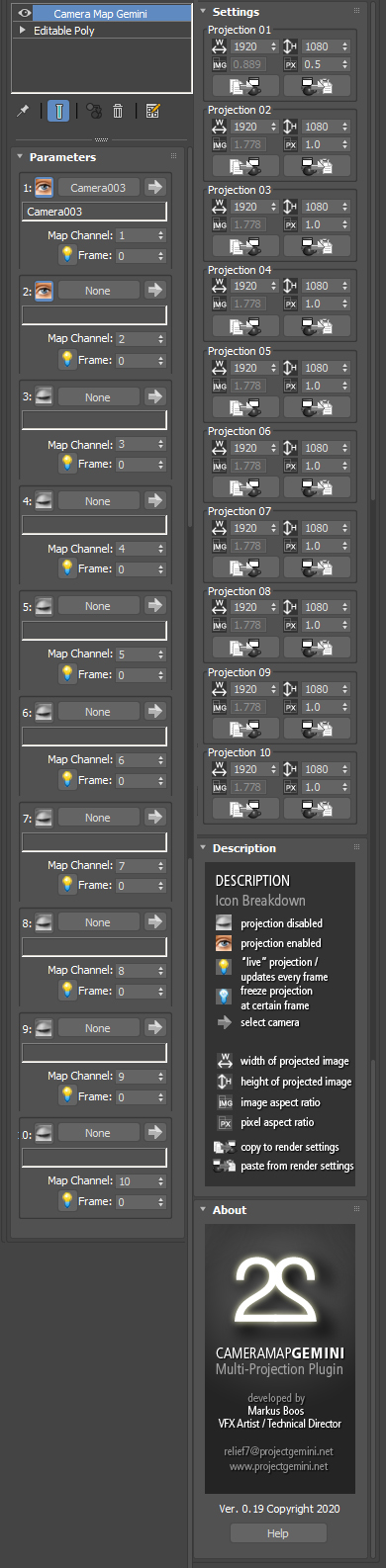Collapse the About rollout
The height and width of the screenshot is (1568, 386).
[203, 1209]
